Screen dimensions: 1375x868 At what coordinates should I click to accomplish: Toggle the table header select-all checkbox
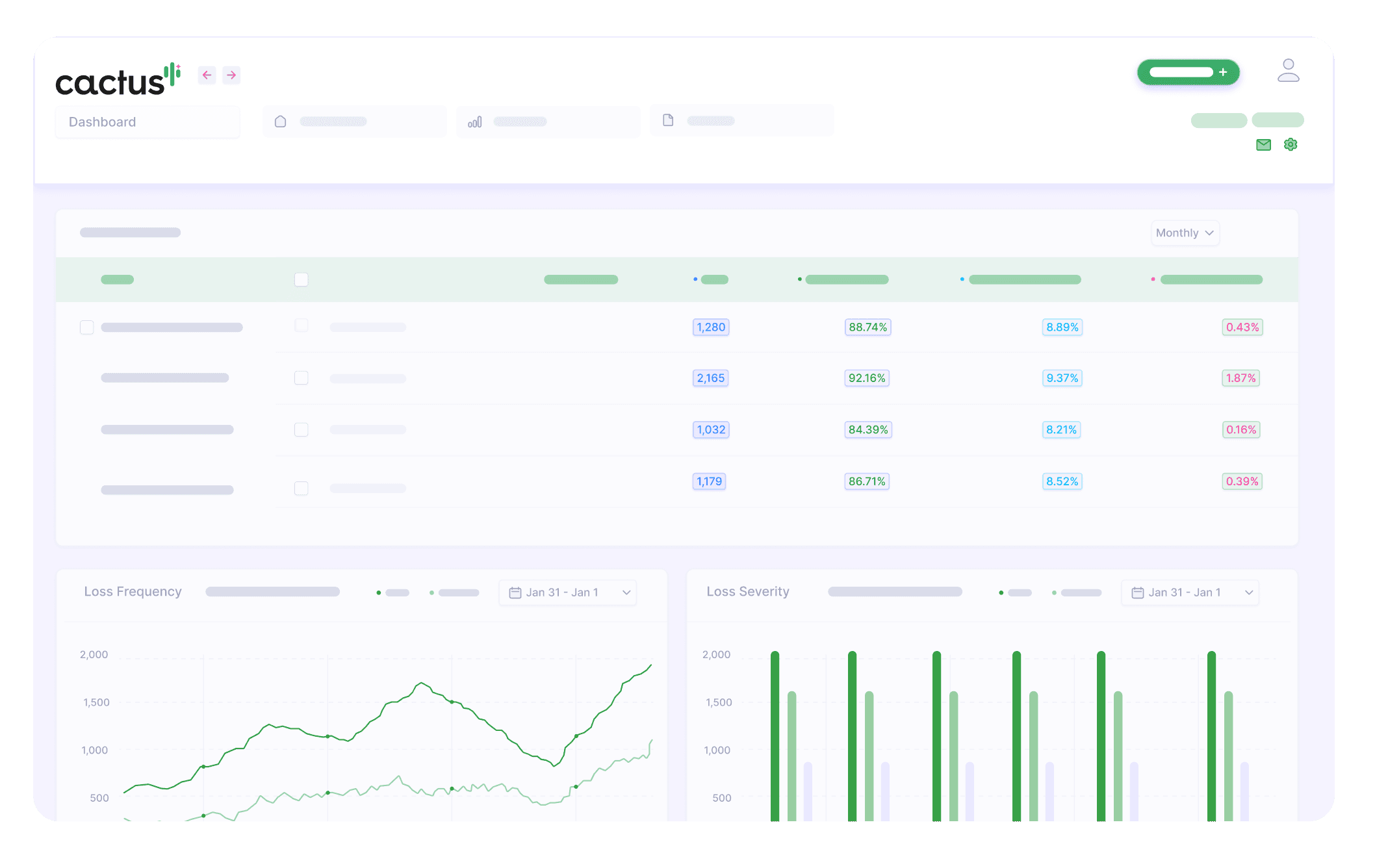(x=301, y=280)
